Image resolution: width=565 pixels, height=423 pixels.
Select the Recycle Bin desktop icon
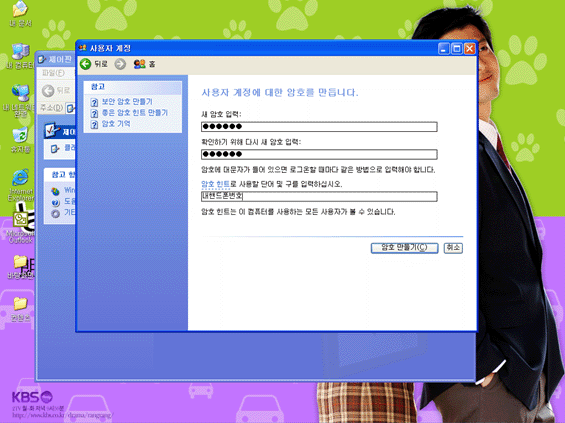(x=21, y=140)
